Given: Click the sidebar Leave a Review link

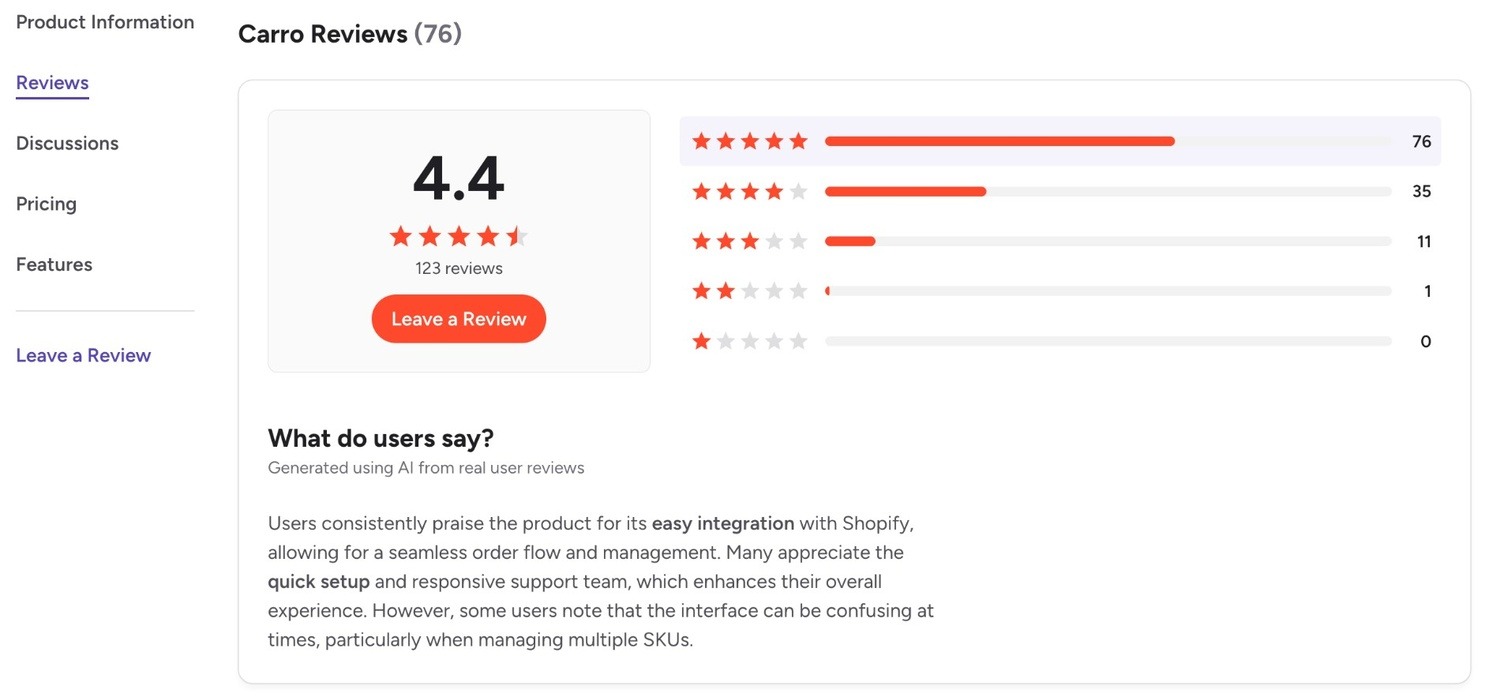Looking at the screenshot, I should (x=83, y=355).
